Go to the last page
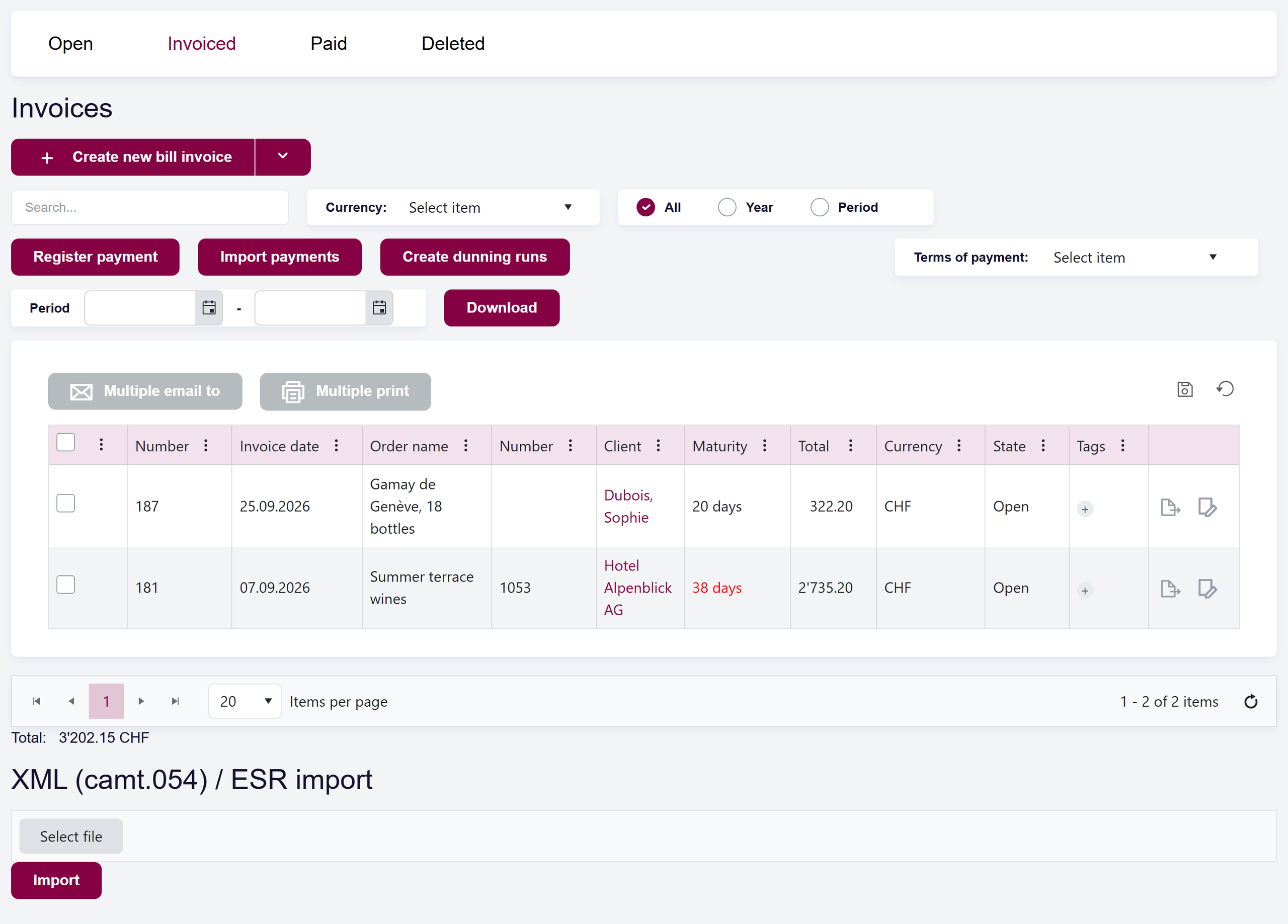Image resolution: width=1288 pixels, height=924 pixels. (x=176, y=701)
